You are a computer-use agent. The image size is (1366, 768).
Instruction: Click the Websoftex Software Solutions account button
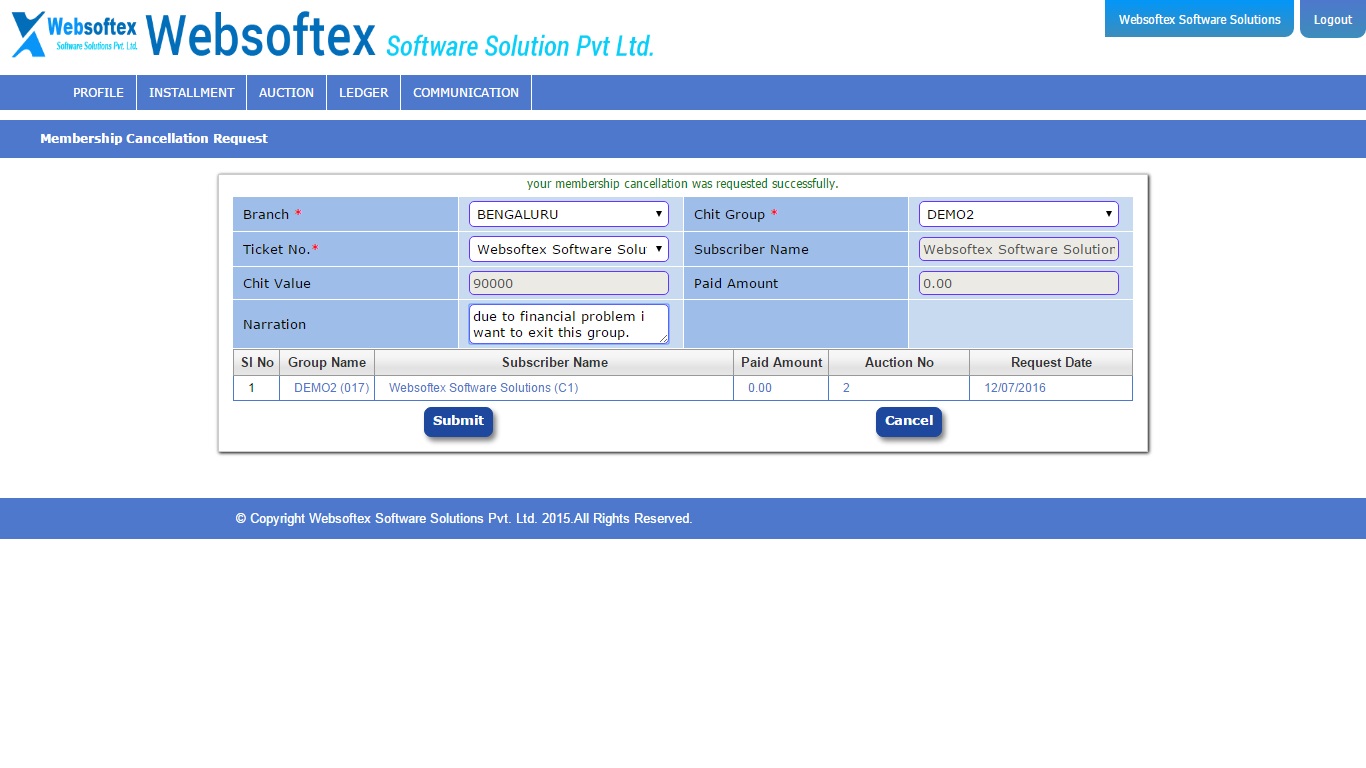click(1199, 19)
